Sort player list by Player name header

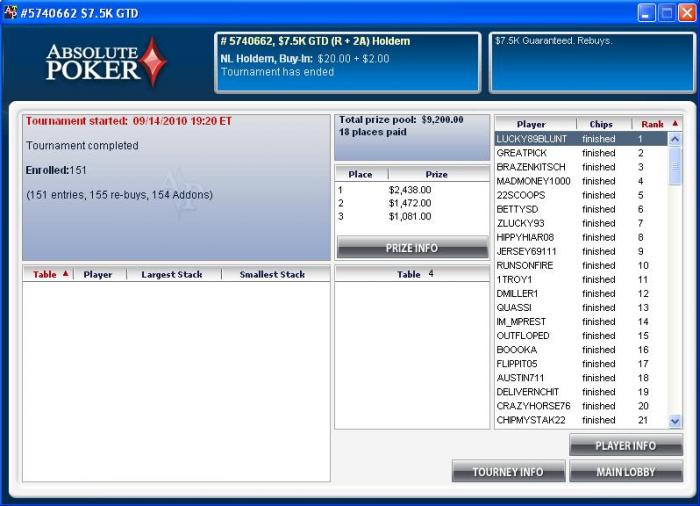point(531,124)
